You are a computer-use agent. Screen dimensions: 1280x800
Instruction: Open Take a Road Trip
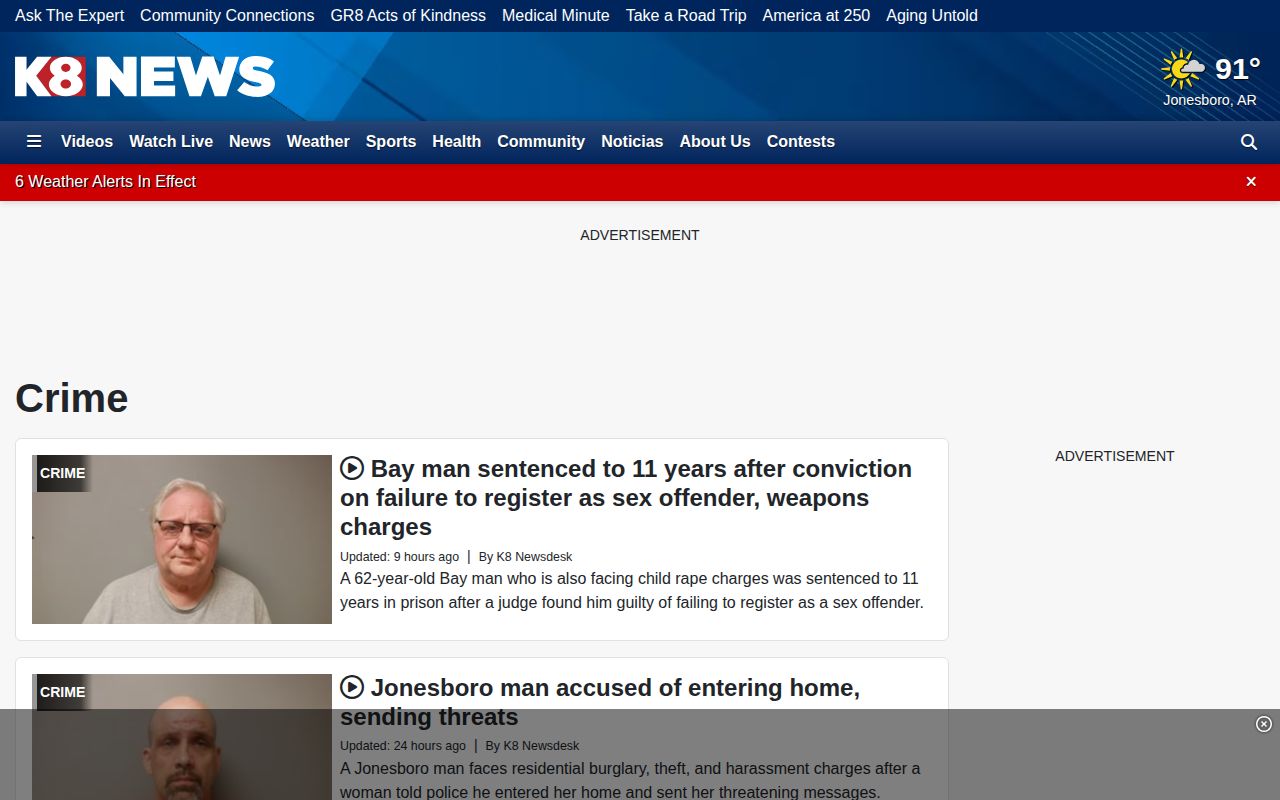tap(686, 15)
